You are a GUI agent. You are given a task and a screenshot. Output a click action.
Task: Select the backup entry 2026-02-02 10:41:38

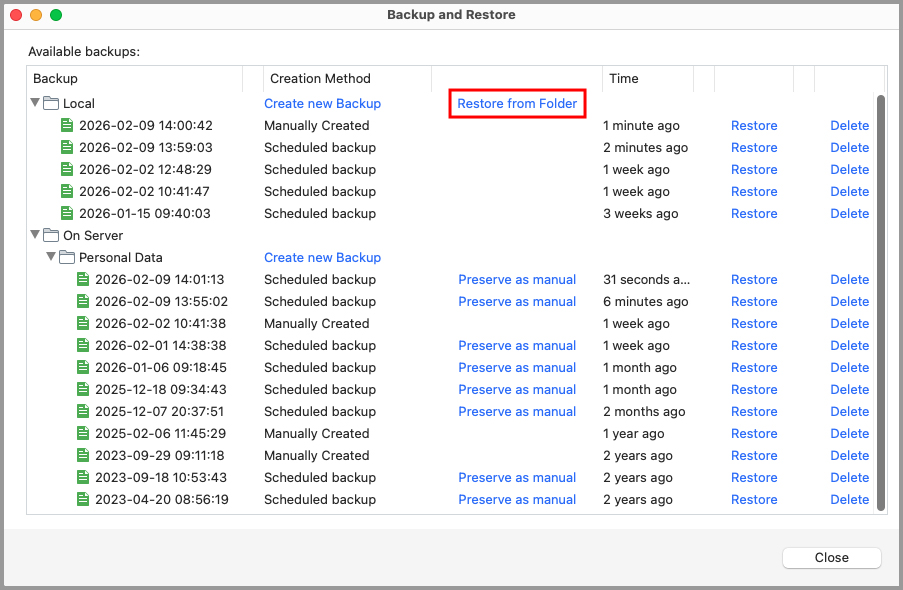pos(139,323)
